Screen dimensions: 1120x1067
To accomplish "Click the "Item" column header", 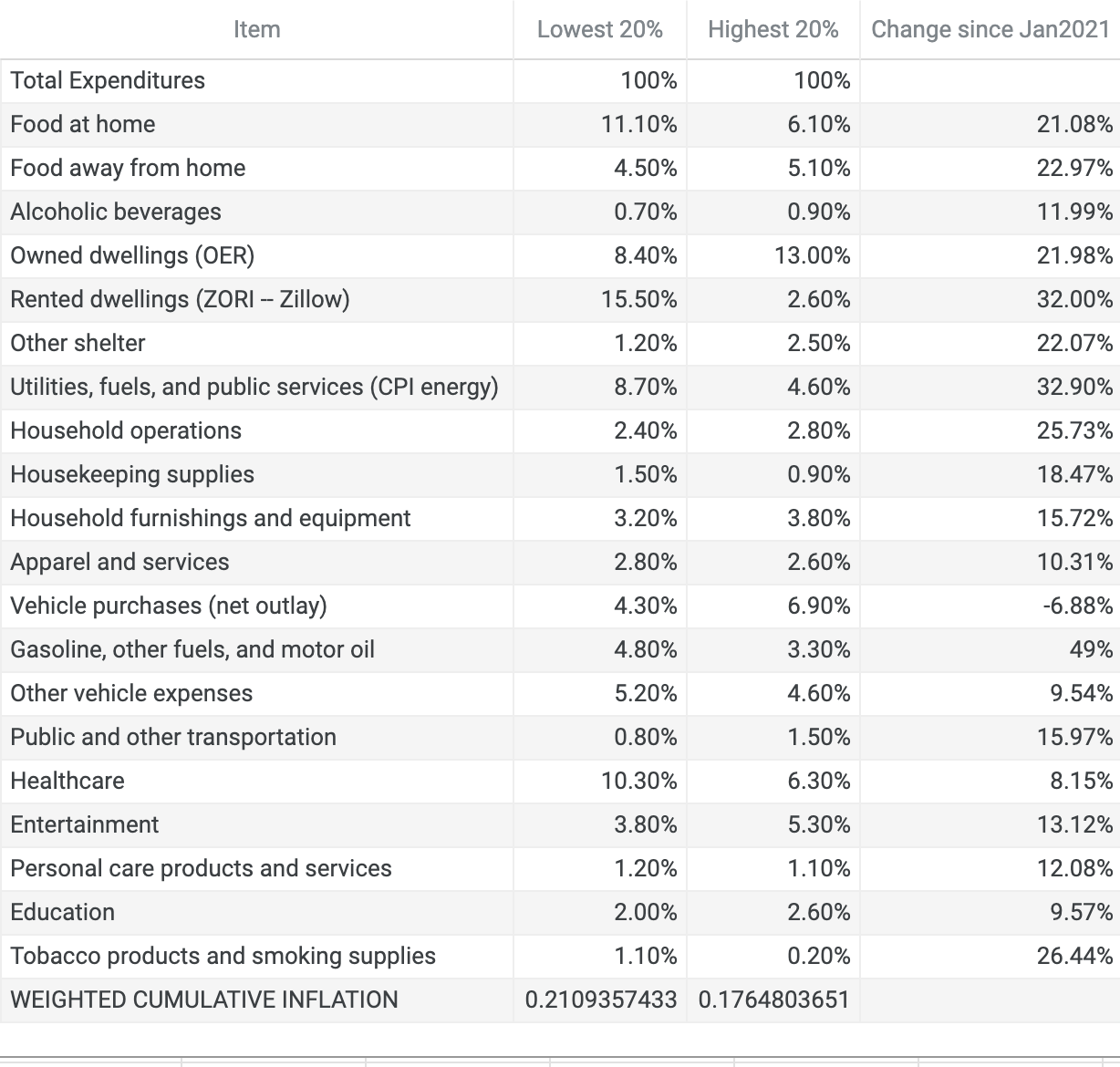I will pos(256,30).
